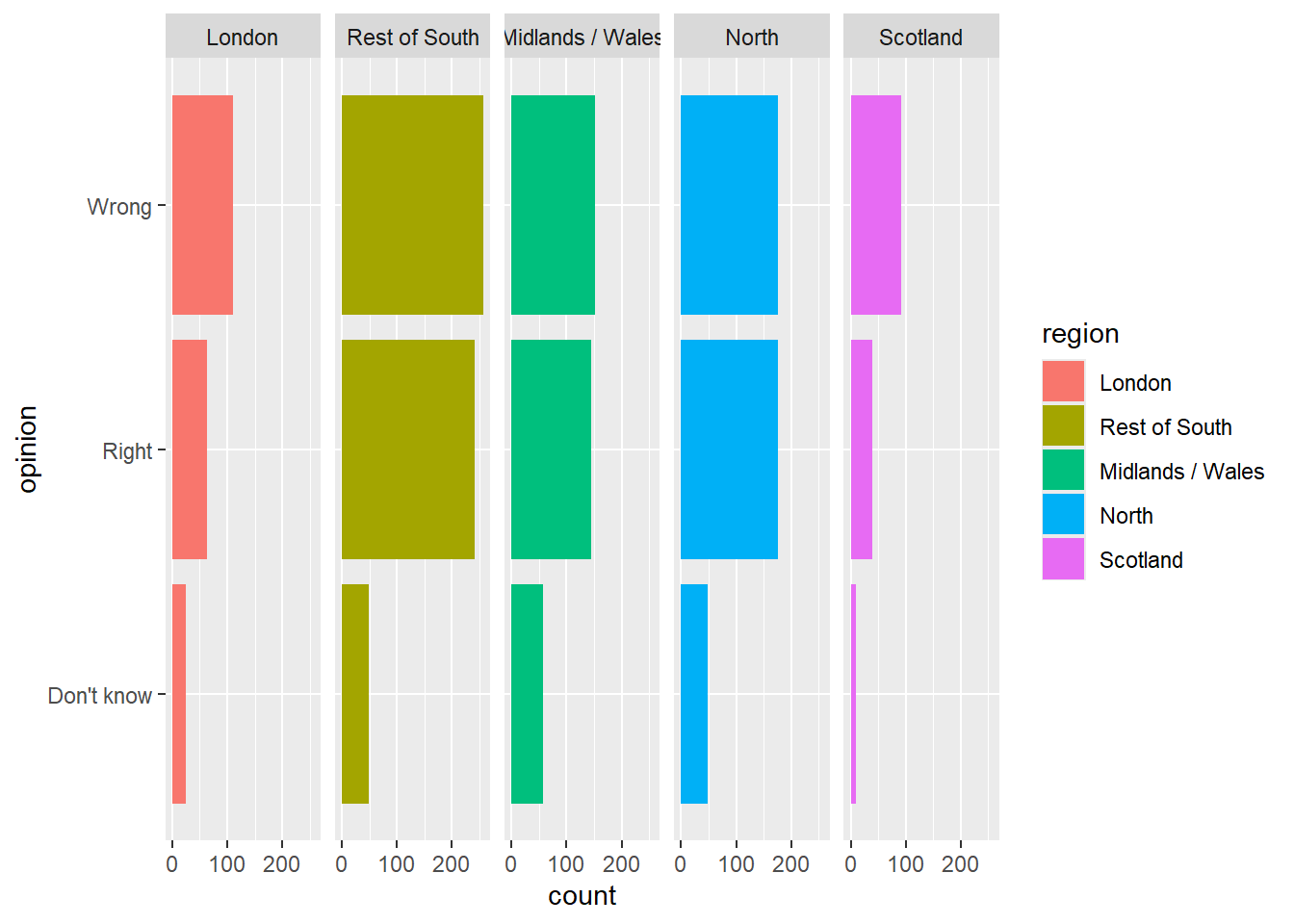Screen dimensions: 1294x924
Task: Select the Right bar in Rest of South panel
Action: (408, 449)
